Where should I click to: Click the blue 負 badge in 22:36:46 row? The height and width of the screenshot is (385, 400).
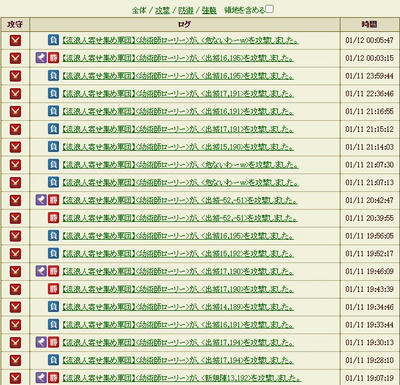coord(53,93)
